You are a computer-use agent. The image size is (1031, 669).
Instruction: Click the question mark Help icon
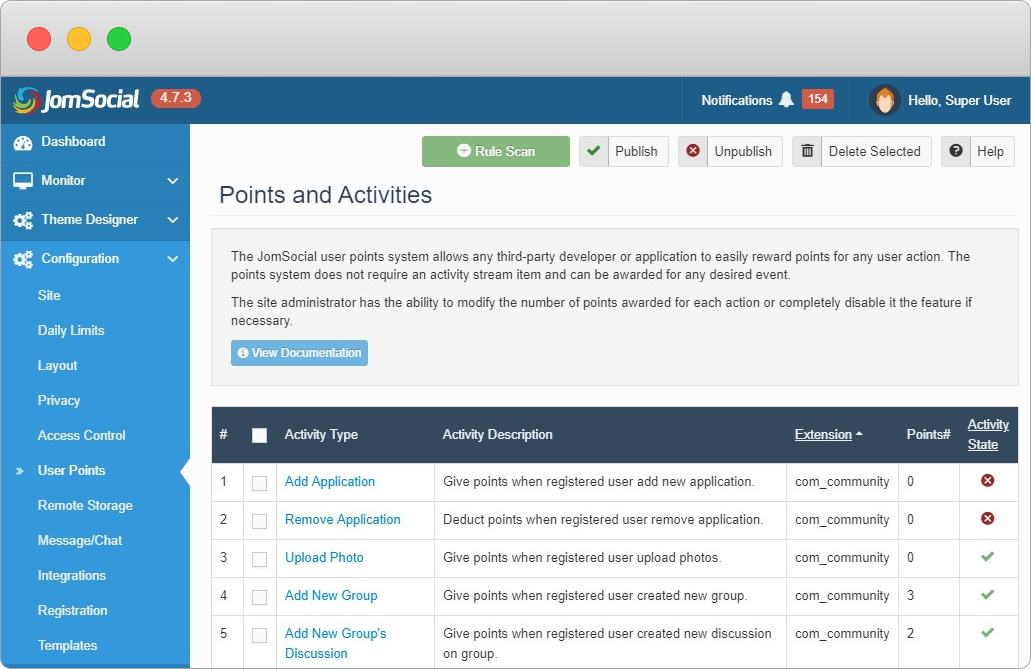956,151
